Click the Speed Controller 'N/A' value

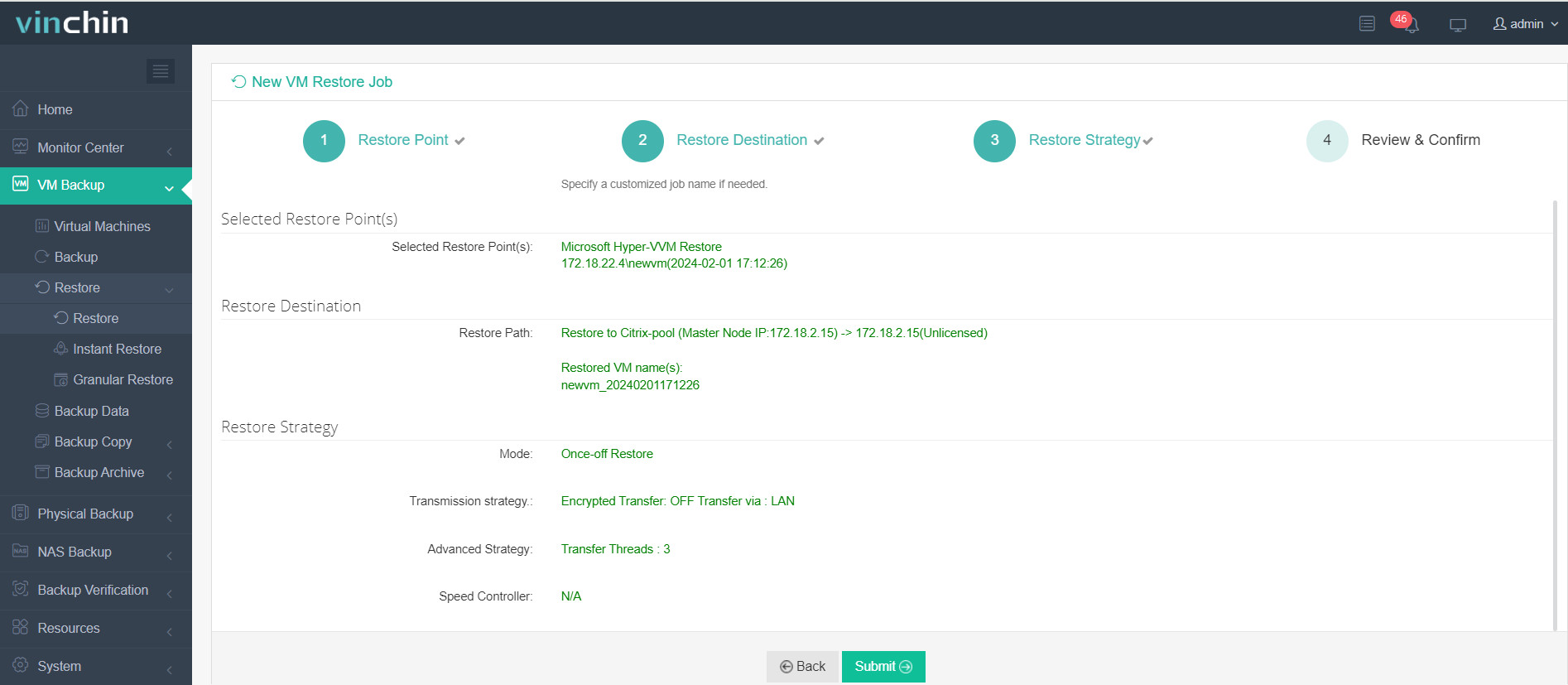tap(571, 596)
